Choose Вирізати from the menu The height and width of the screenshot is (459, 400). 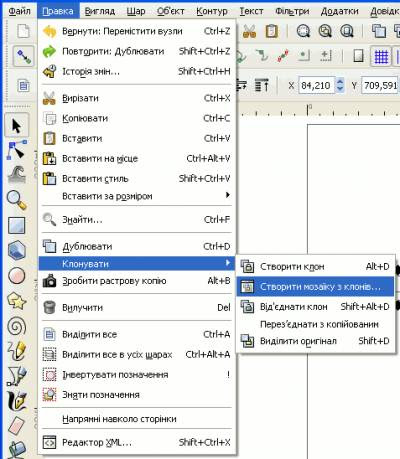(136, 98)
